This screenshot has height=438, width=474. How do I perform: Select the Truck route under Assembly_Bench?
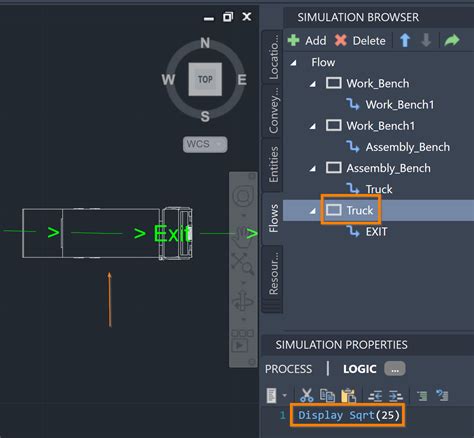(379, 189)
